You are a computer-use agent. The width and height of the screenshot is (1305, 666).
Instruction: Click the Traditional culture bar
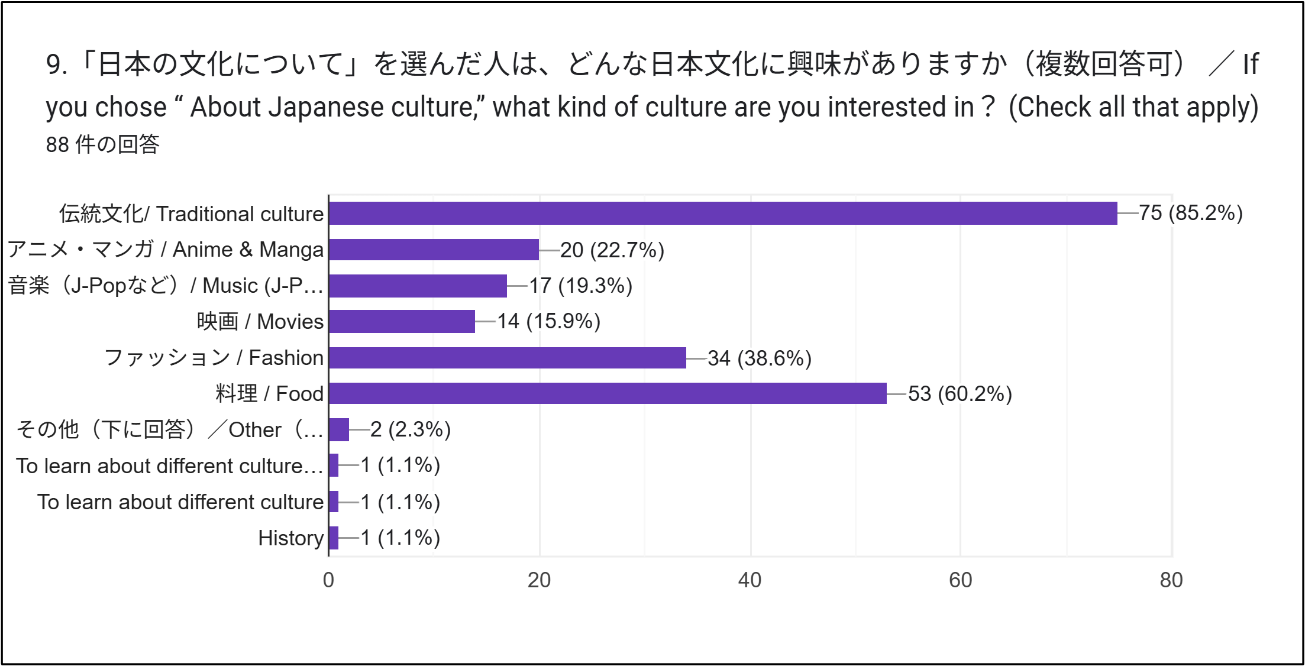pos(722,213)
